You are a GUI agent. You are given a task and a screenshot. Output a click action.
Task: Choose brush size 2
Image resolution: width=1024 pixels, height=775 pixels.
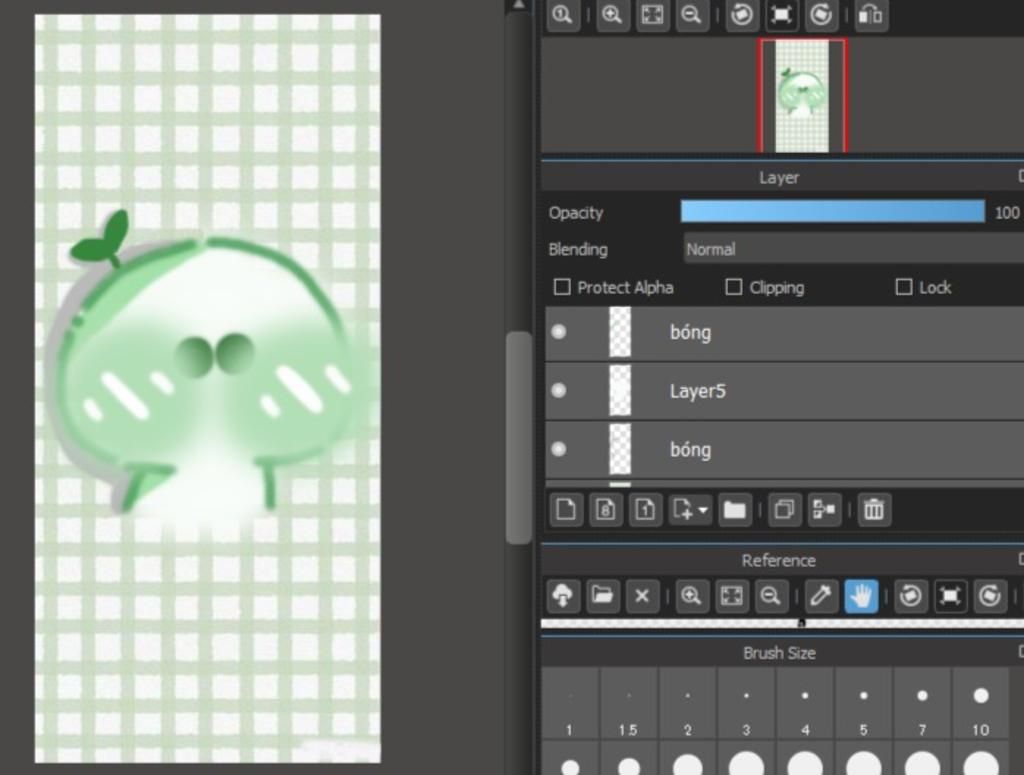coord(688,704)
